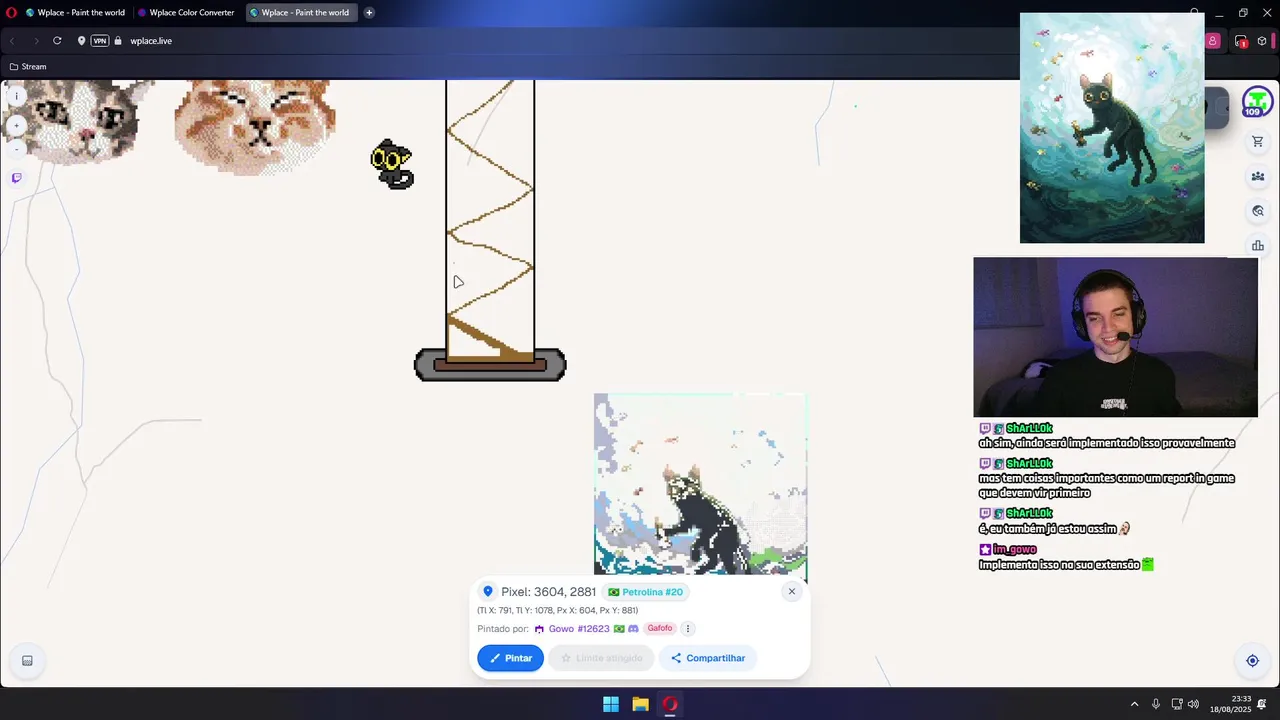Select the active Wplace - Paint the world tab
Viewport: 1280px width, 720px height.
pos(300,13)
